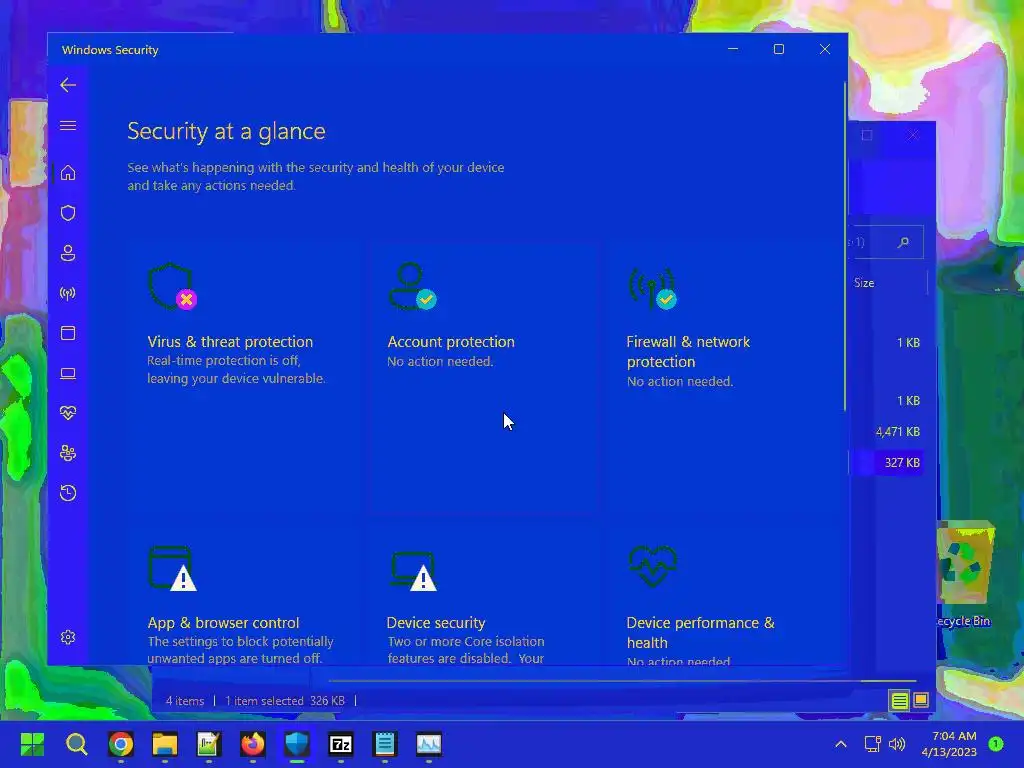Open Device performance & health heart sidebar icon

click(68, 413)
